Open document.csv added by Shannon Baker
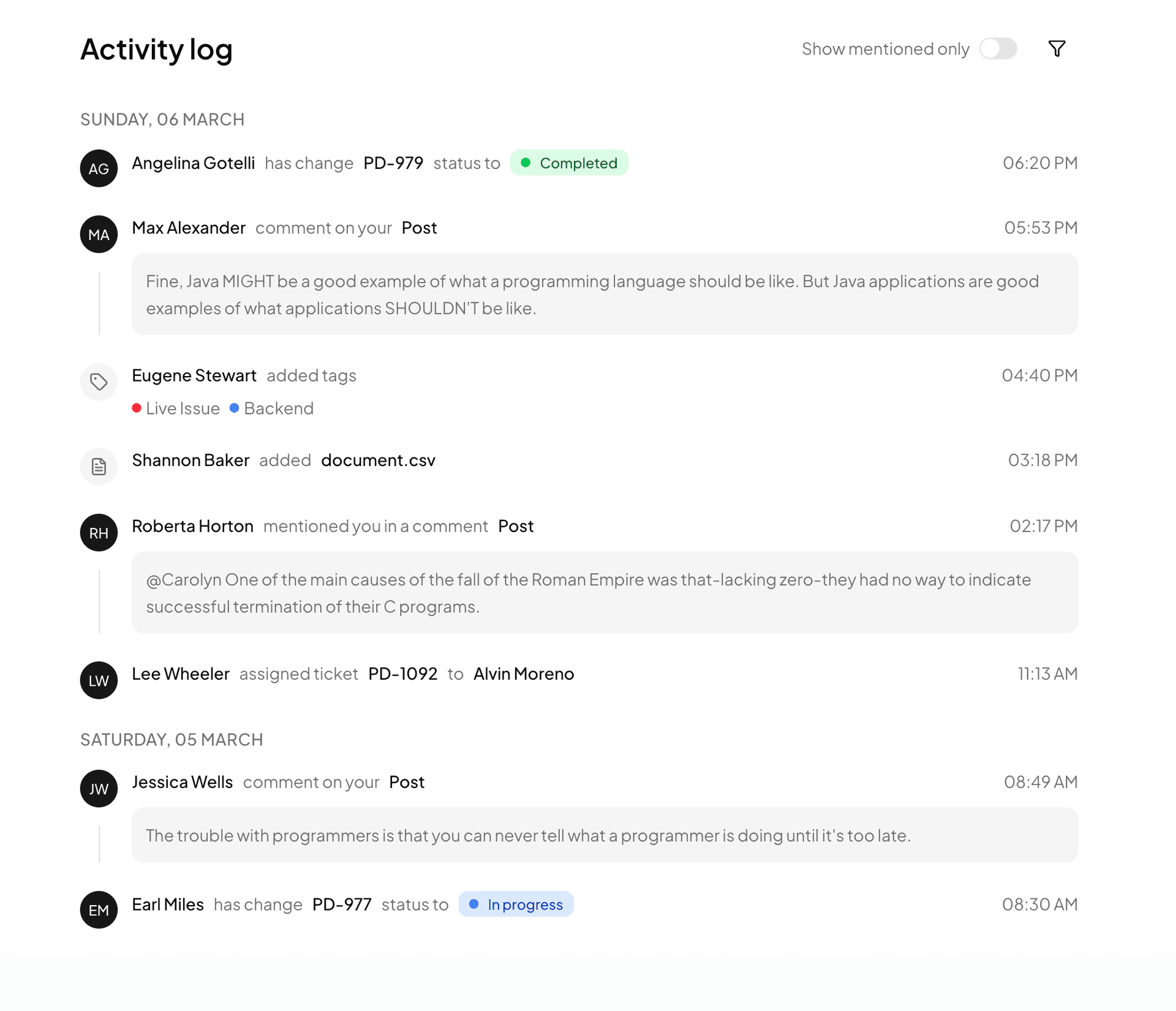Image resolution: width=1176 pixels, height=1011 pixels. tap(378, 460)
